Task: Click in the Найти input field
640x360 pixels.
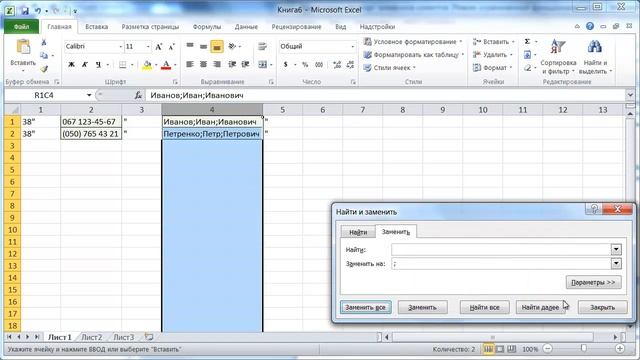Action: pyautogui.click(x=501, y=249)
